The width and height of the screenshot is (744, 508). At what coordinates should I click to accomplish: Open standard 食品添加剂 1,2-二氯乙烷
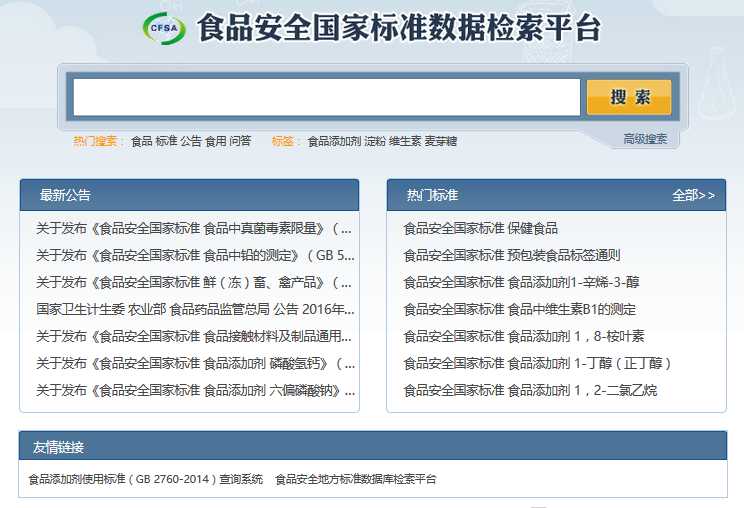[x=530, y=391]
